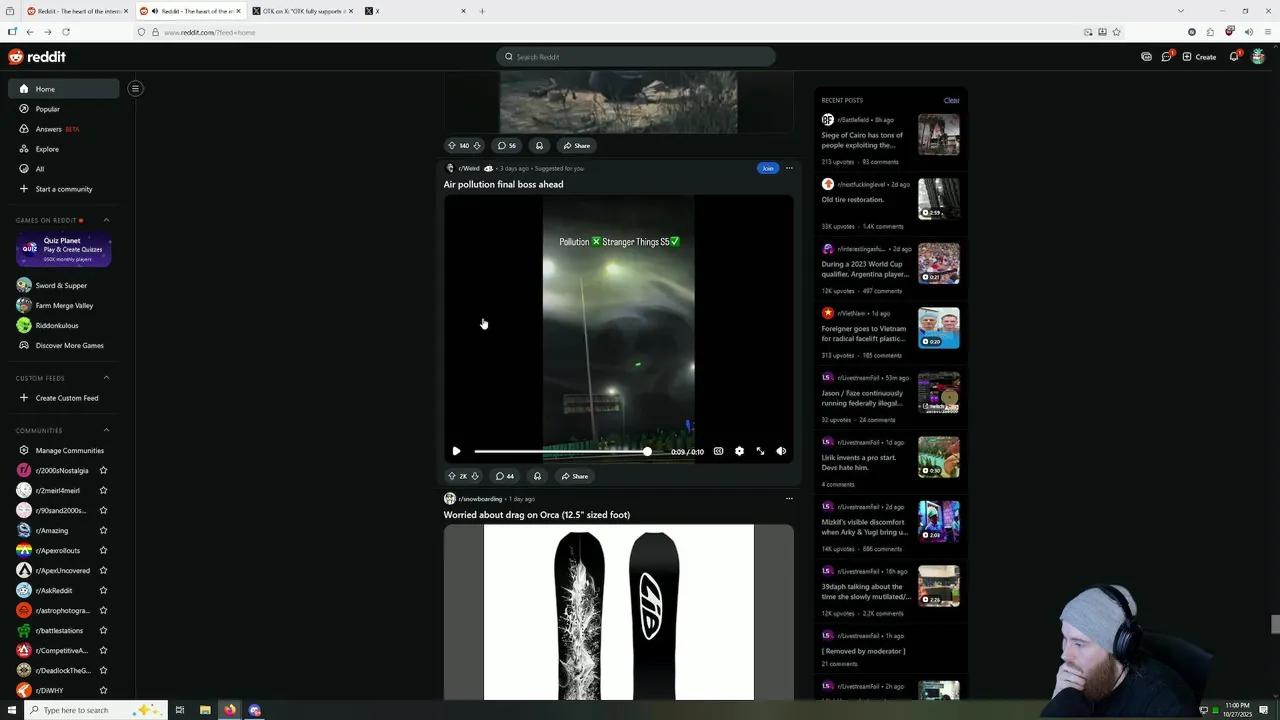The image size is (1280, 720).
Task: Open options menu for r/Weird post
Action: 789,168
